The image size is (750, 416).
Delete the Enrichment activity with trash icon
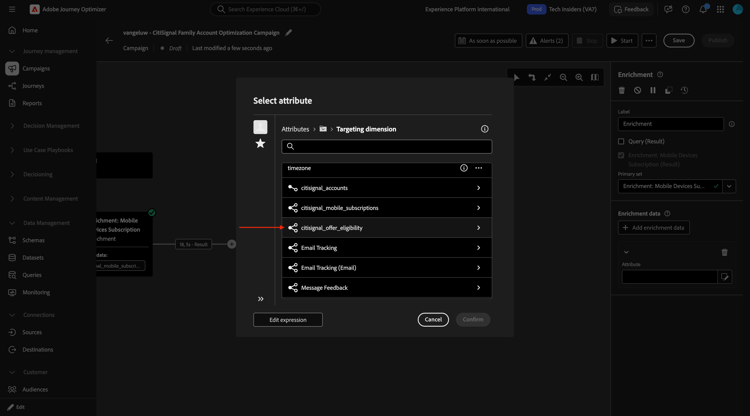(622, 90)
